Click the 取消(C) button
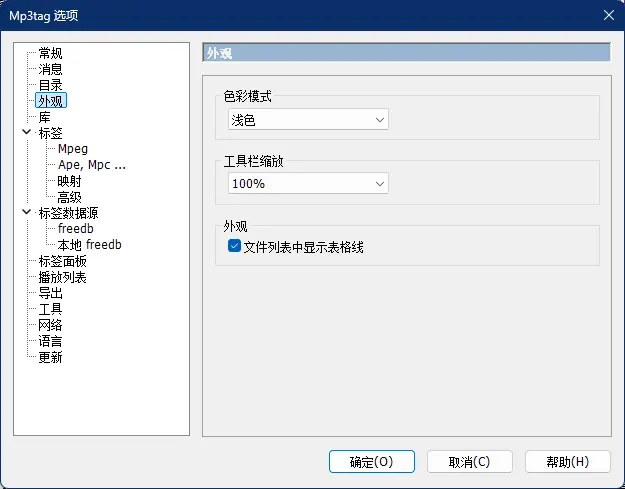Screen dimensions: 625x489 click(469, 461)
